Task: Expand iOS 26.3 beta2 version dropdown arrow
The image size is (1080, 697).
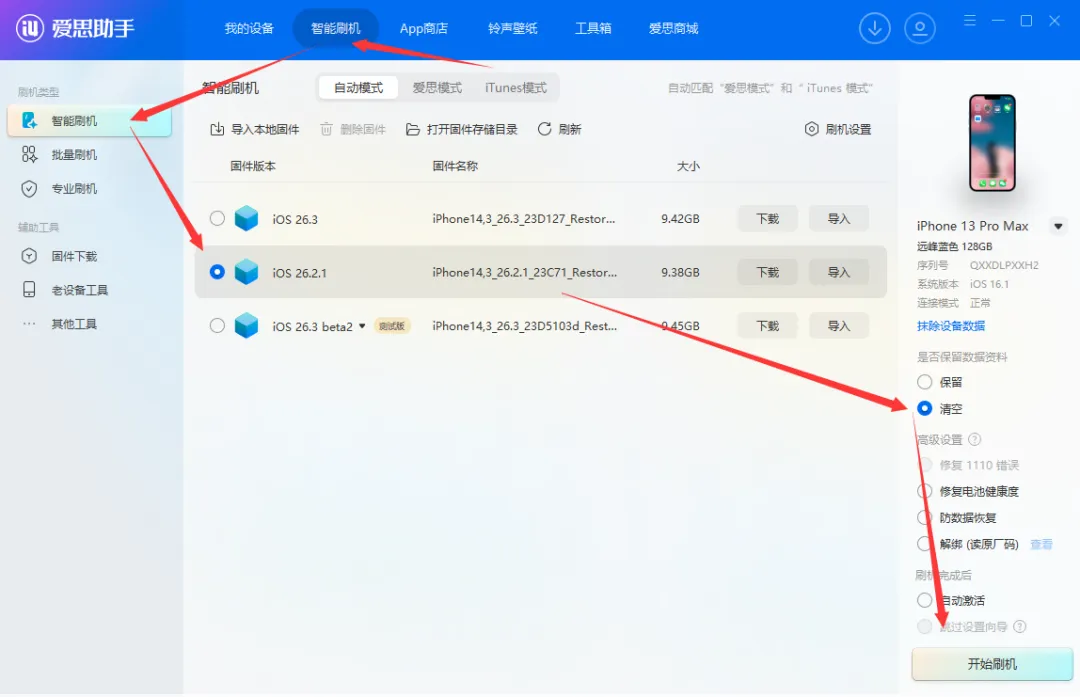Action: point(362,326)
